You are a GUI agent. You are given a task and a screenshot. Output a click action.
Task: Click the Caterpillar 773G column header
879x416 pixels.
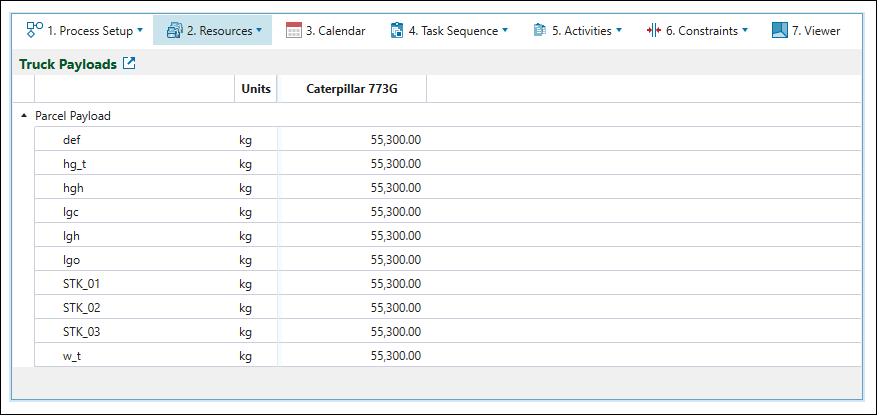352,89
